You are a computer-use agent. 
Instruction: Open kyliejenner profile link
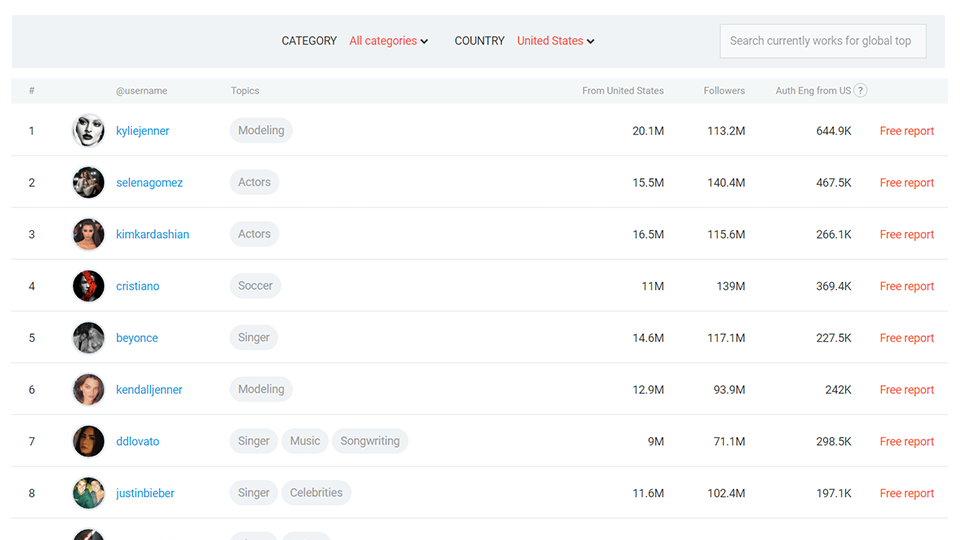tap(143, 130)
